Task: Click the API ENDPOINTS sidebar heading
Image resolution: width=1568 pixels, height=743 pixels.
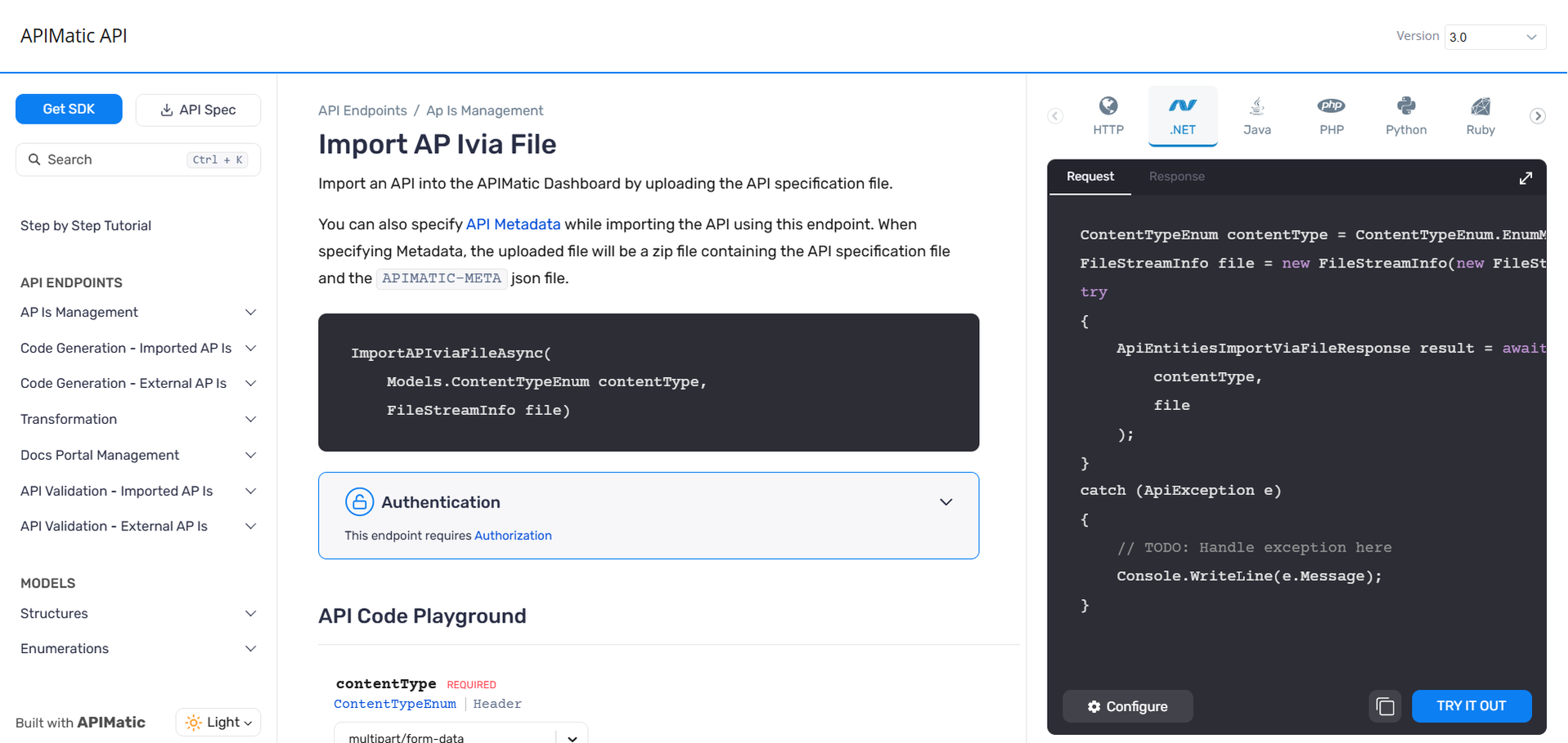Action: coord(71,283)
